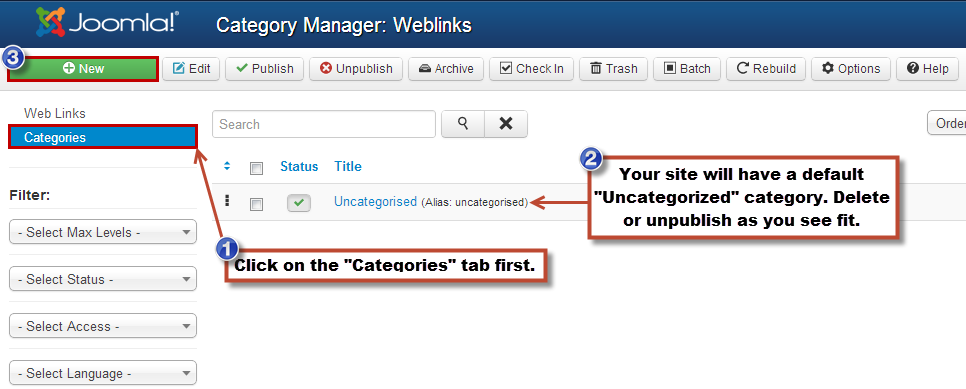Screen dimensions: 966x389
Task: Click the Edit toolbar button
Action: [191, 69]
